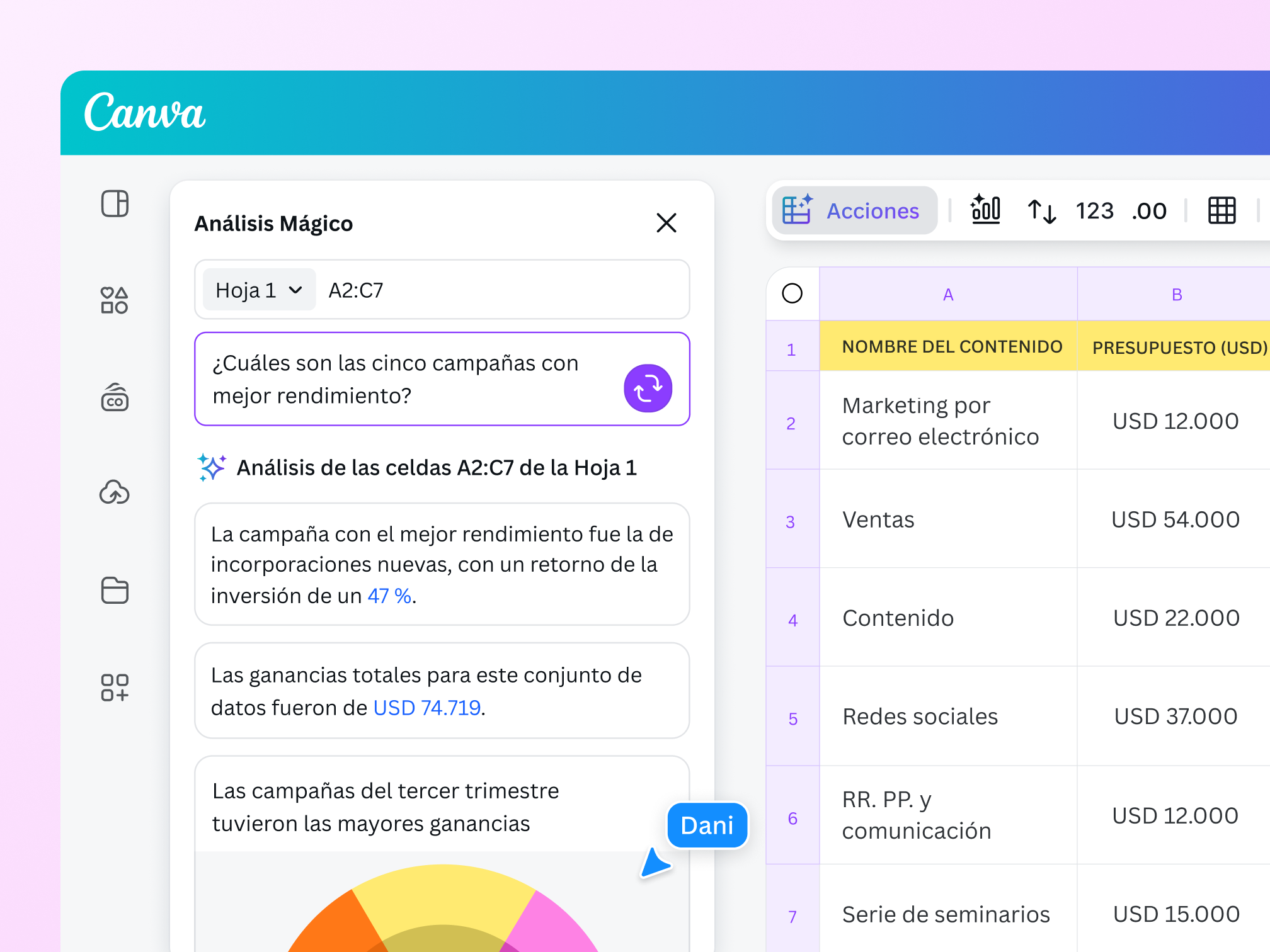Open the Acciones menu
This screenshot has width=1270, height=952.
coord(855,211)
